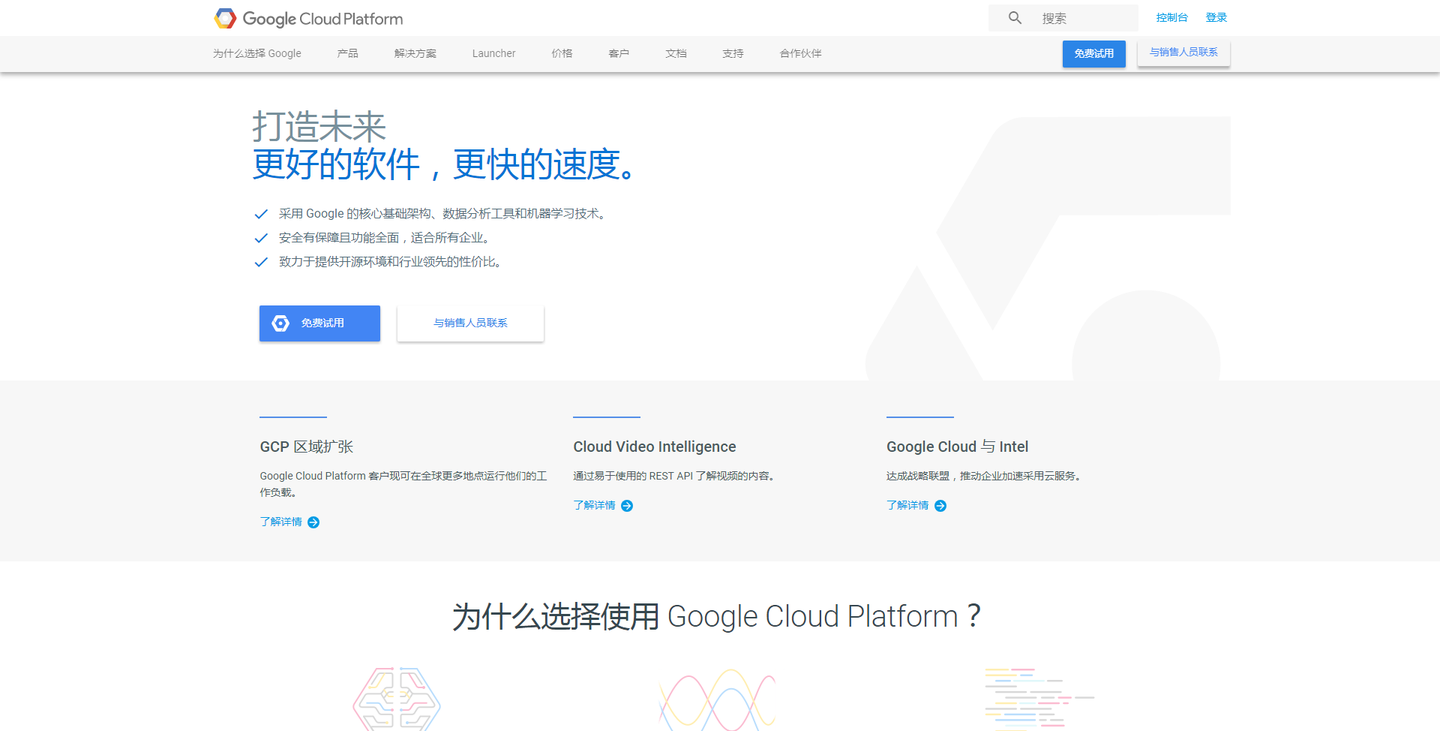Open 为什么选择 Google menu item
The height and width of the screenshot is (731, 1440).
(257, 54)
